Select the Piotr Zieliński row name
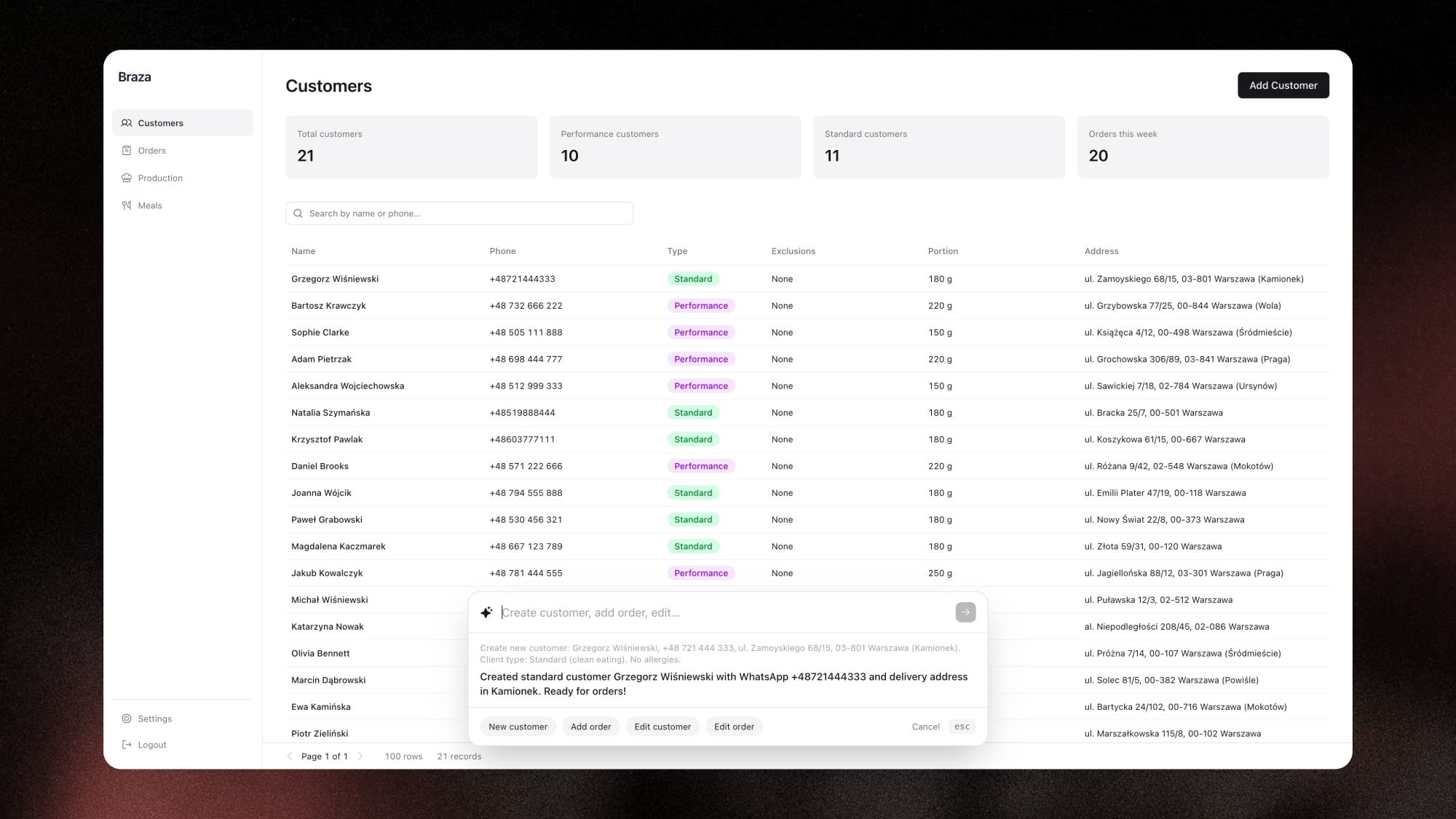1456x819 pixels. [x=320, y=733]
